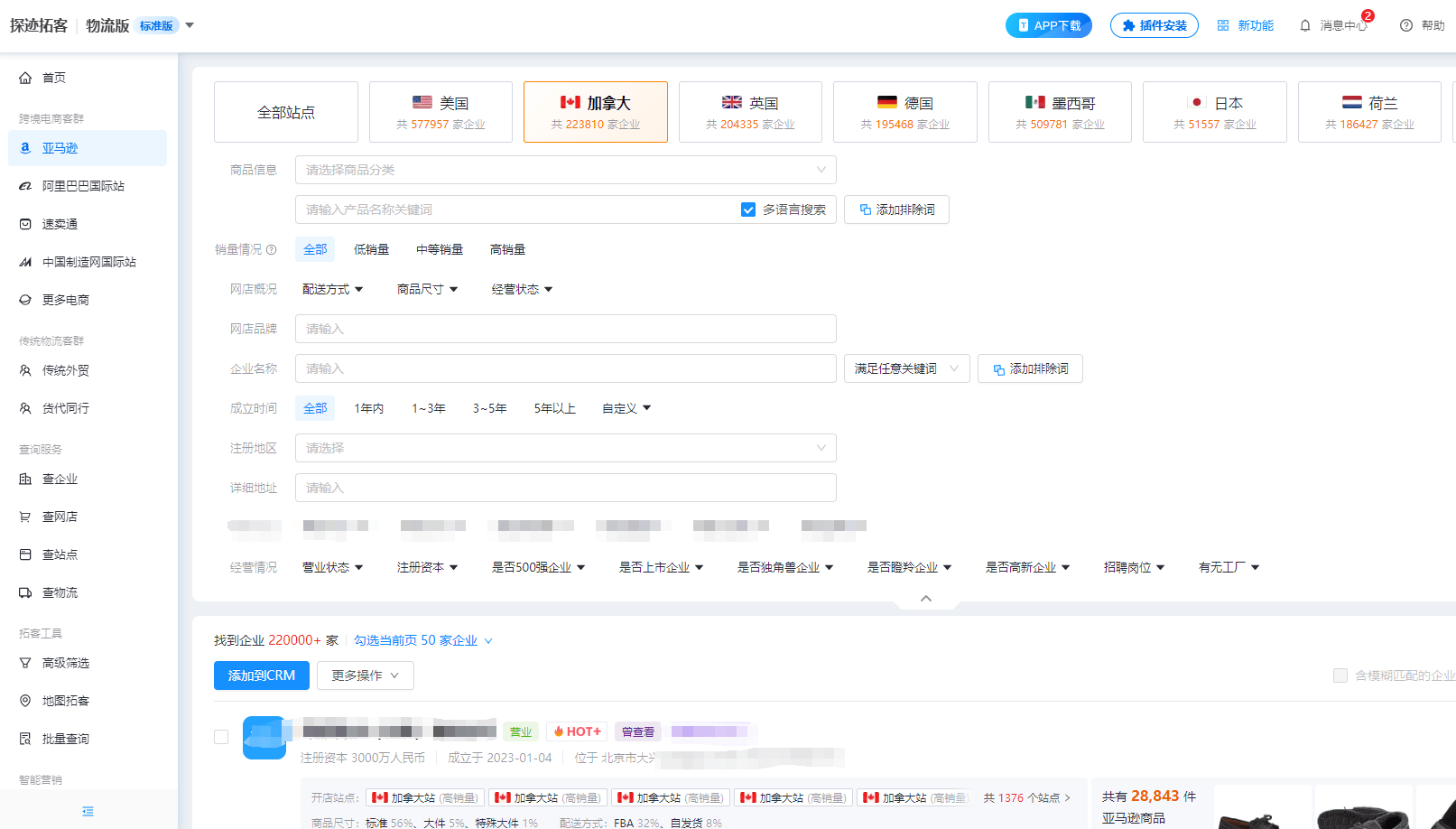Image resolution: width=1456 pixels, height=829 pixels.
Task: Open 传统外贸 sidebar icon
Action: (25, 370)
